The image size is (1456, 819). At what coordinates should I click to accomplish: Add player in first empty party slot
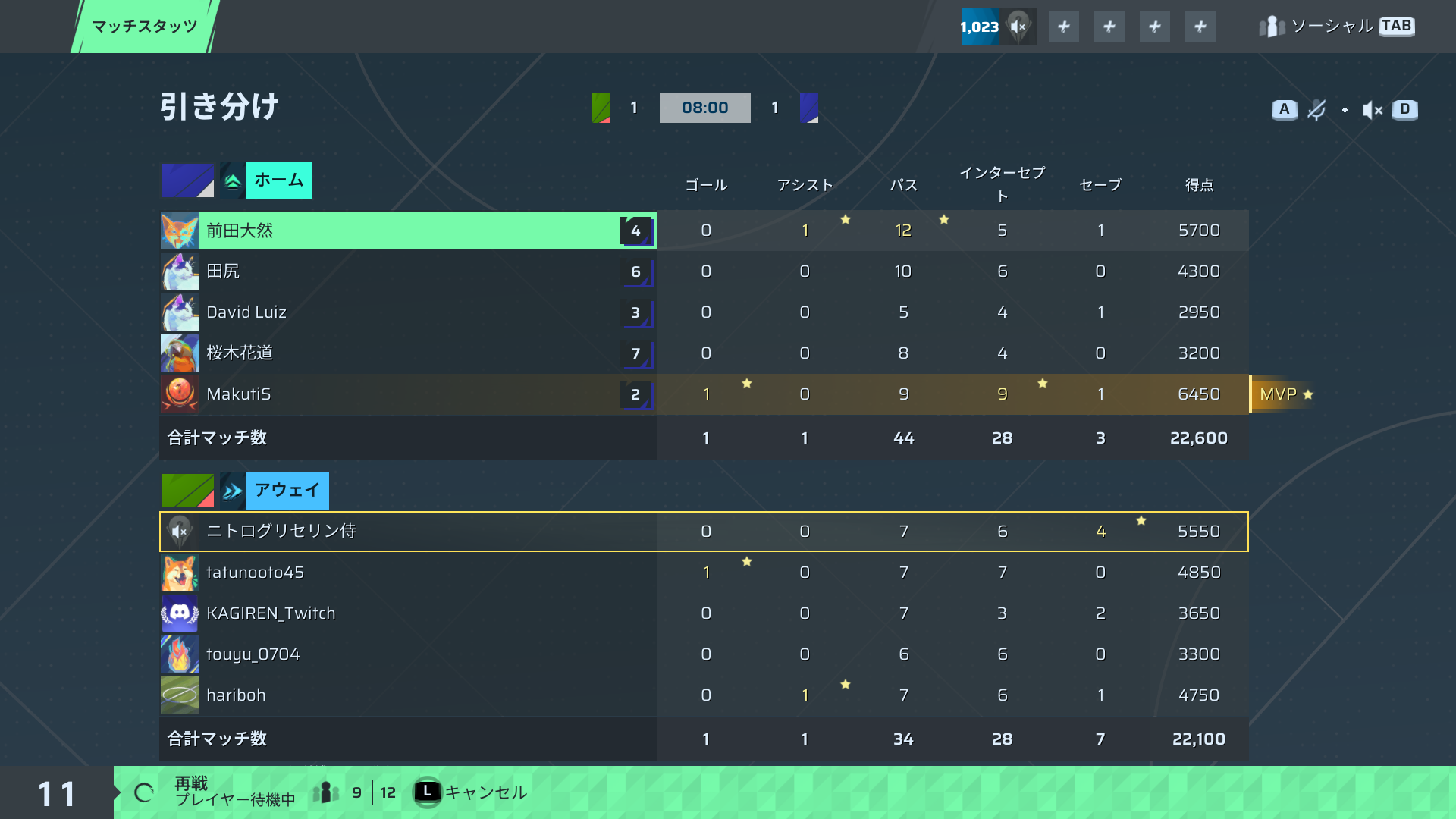(x=1064, y=27)
